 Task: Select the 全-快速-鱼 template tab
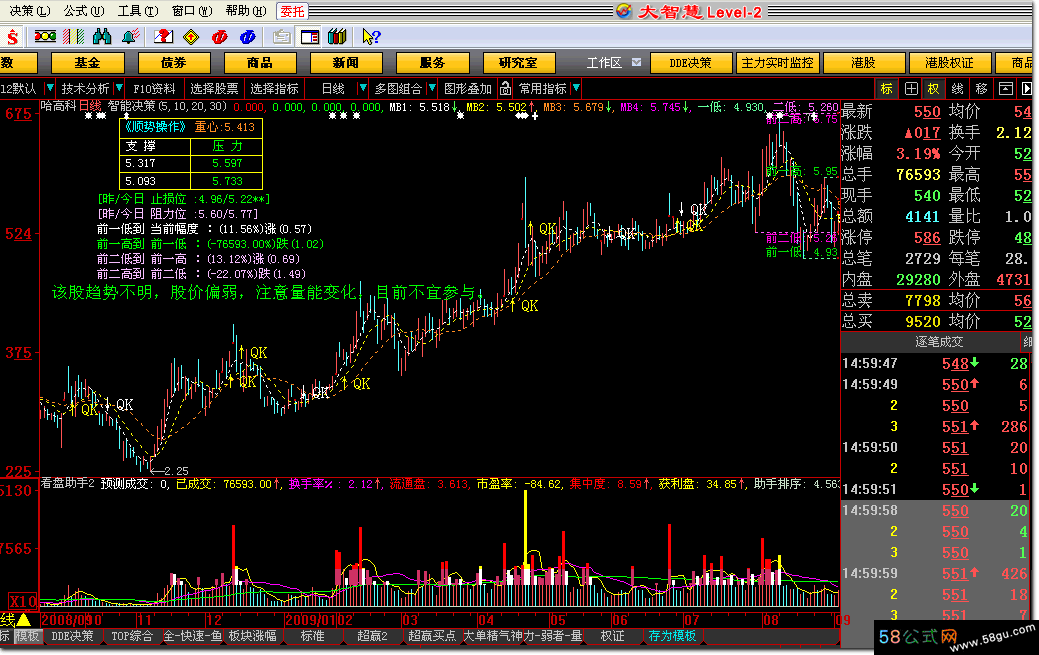193,636
